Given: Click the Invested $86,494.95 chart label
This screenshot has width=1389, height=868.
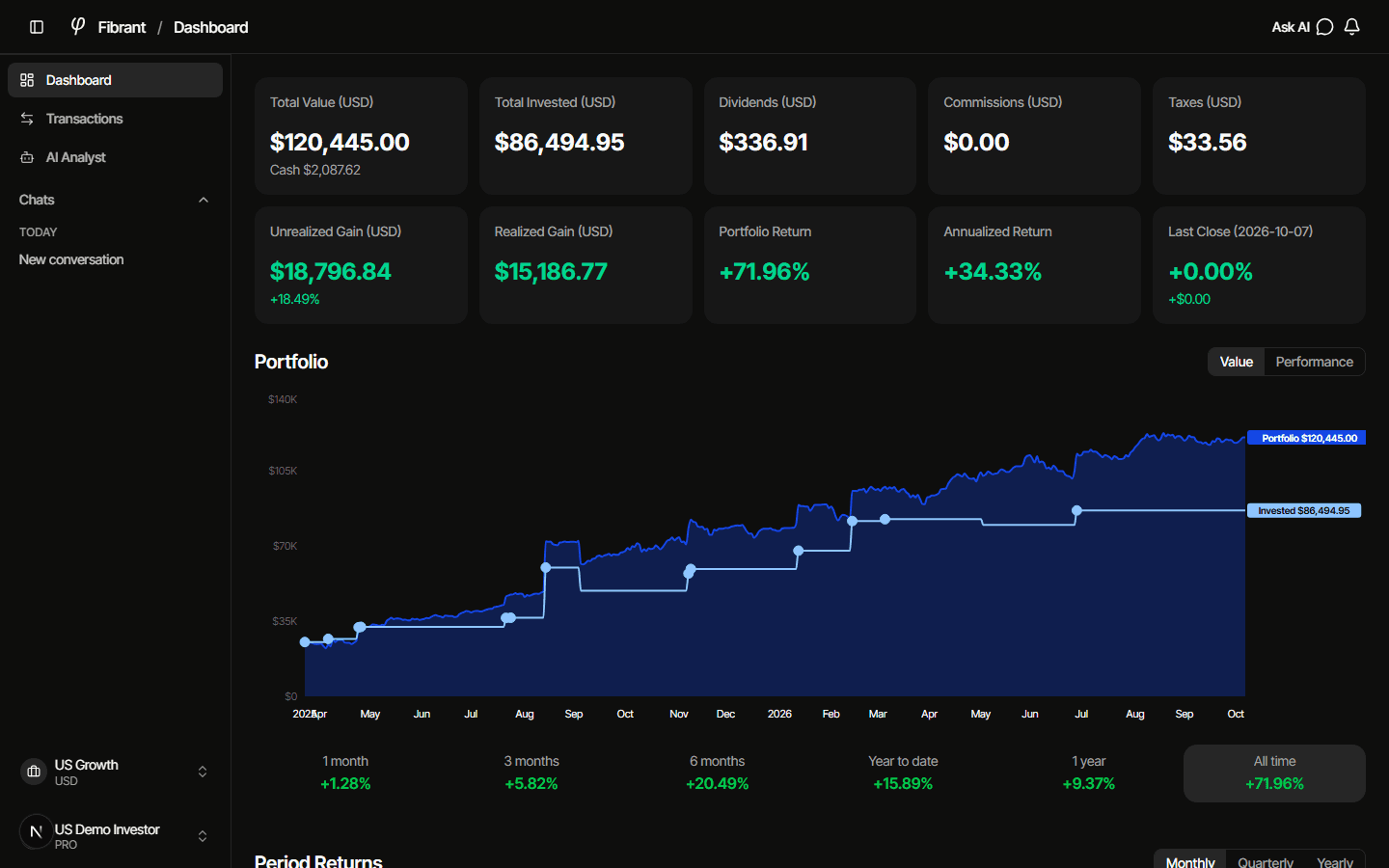Looking at the screenshot, I should coord(1304,510).
